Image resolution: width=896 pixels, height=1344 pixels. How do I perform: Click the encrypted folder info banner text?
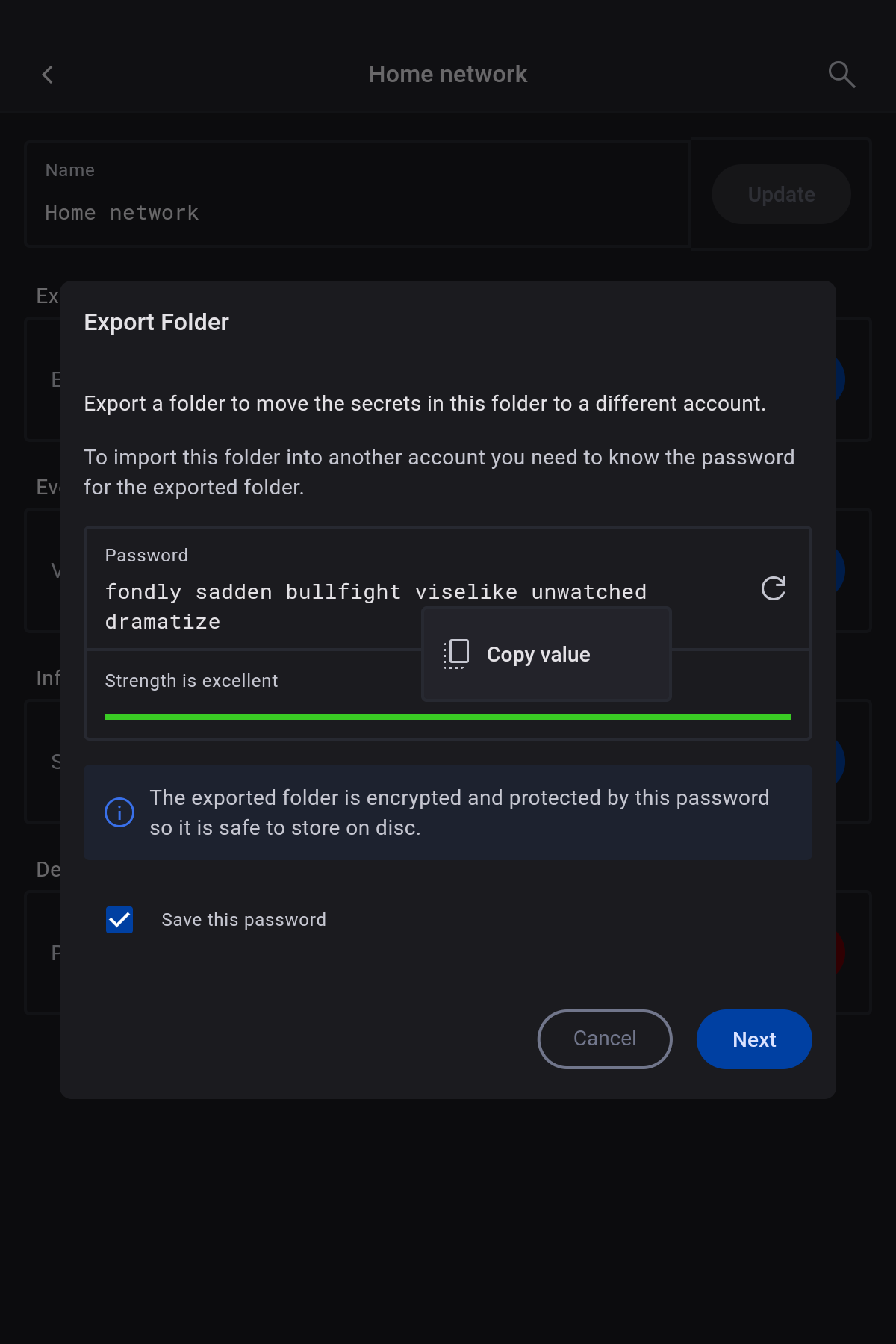tap(459, 812)
